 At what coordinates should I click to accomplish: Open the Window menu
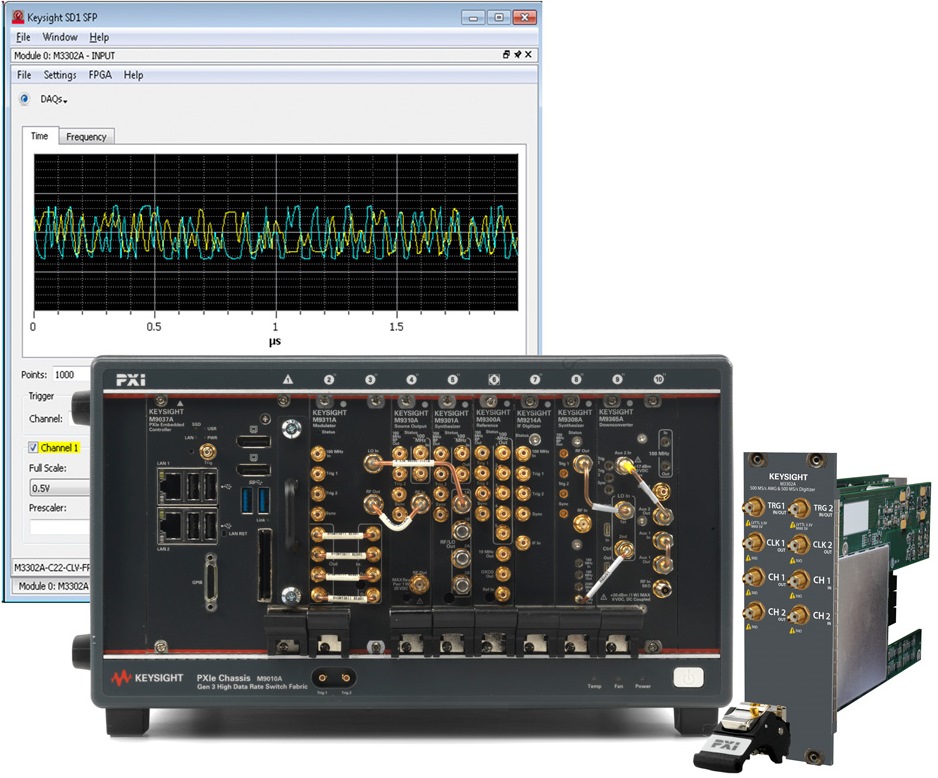coord(59,37)
